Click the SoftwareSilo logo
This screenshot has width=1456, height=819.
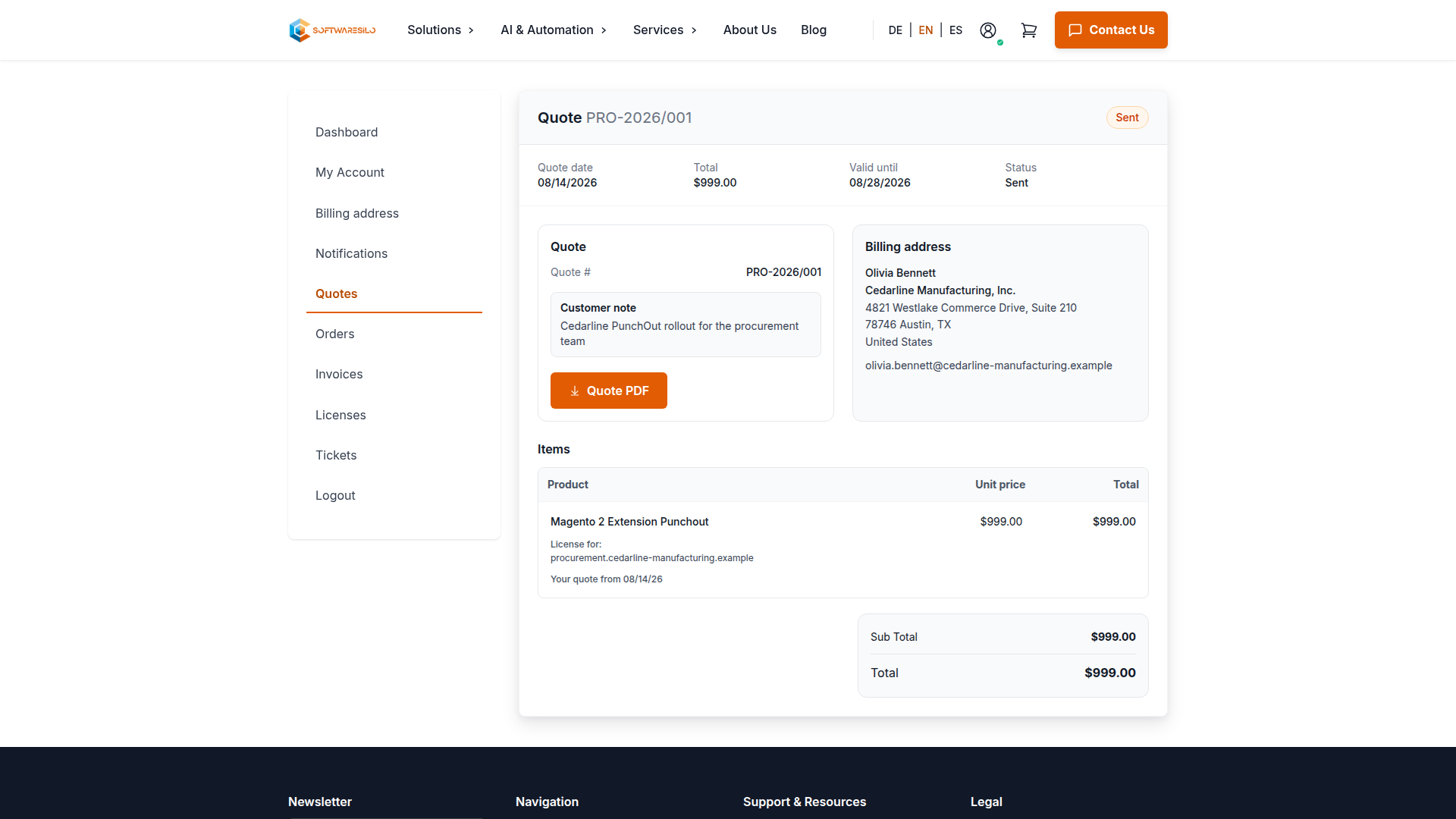pyautogui.click(x=332, y=30)
